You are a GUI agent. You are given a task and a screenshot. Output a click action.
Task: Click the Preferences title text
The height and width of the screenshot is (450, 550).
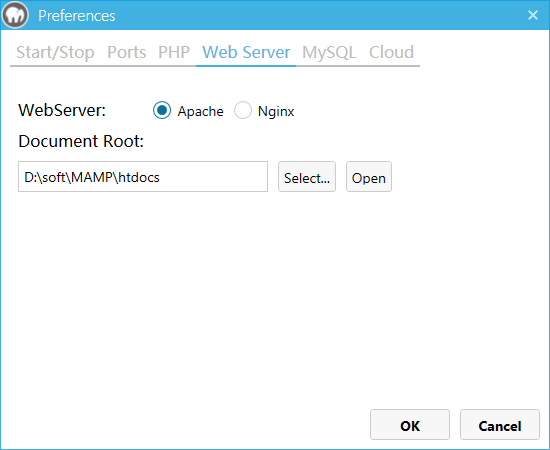tap(76, 16)
